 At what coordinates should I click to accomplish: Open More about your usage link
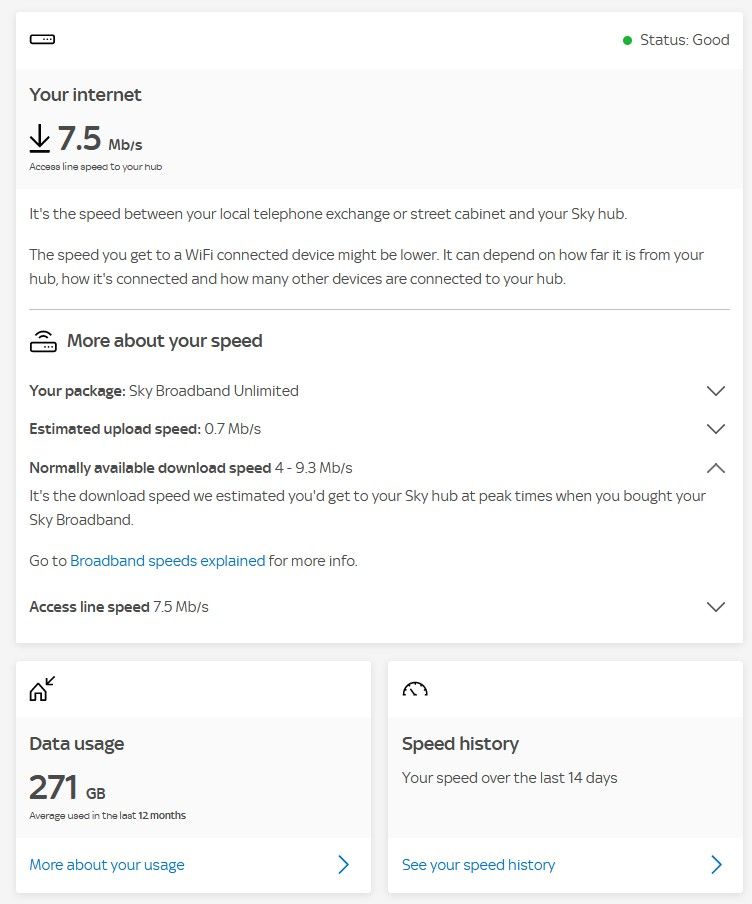(107, 865)
